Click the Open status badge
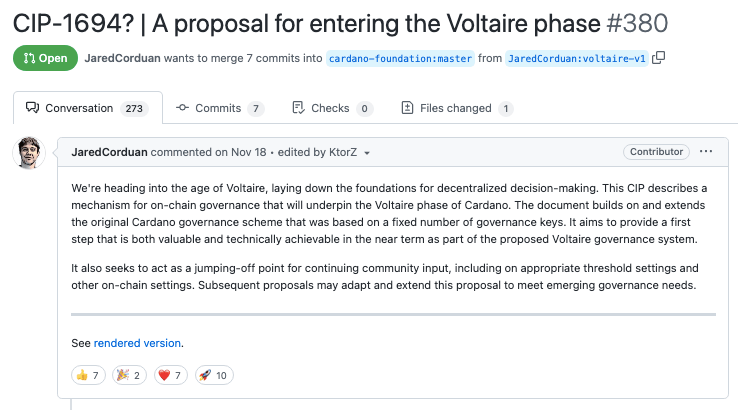This screenshot has width=738, height=410. [x=44, y=58]
